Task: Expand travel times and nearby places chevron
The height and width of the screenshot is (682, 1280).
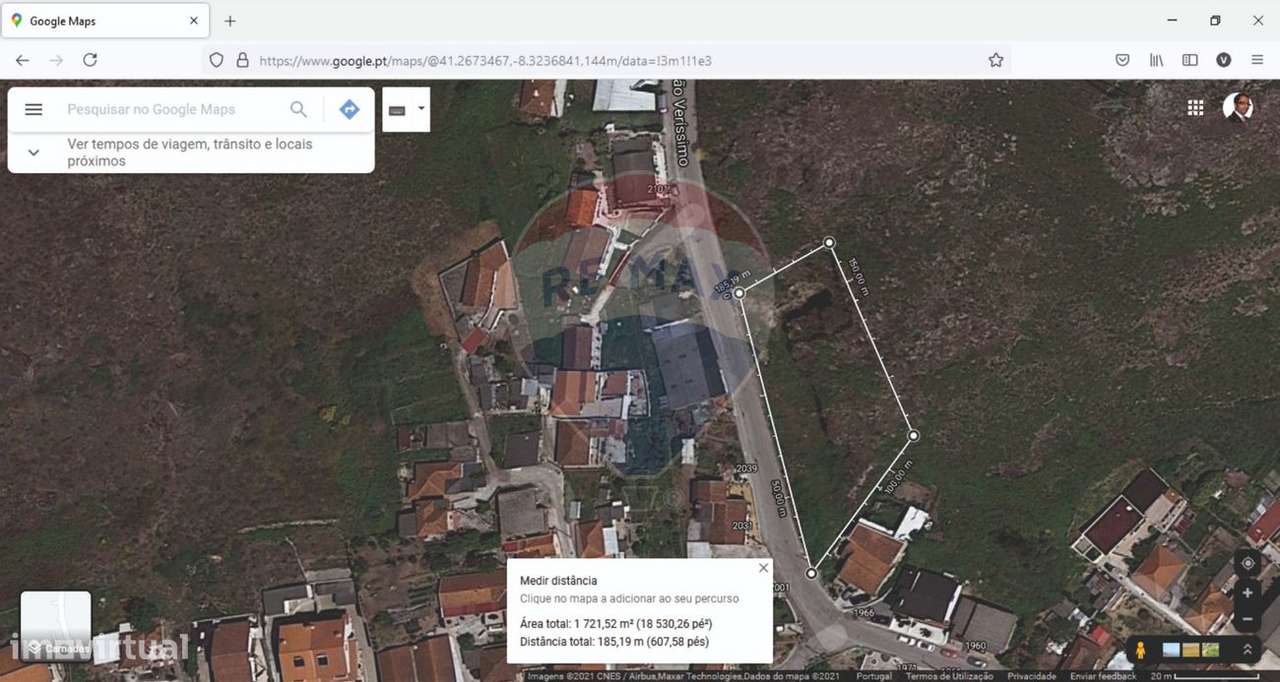Action: click(x=33, y=152)
